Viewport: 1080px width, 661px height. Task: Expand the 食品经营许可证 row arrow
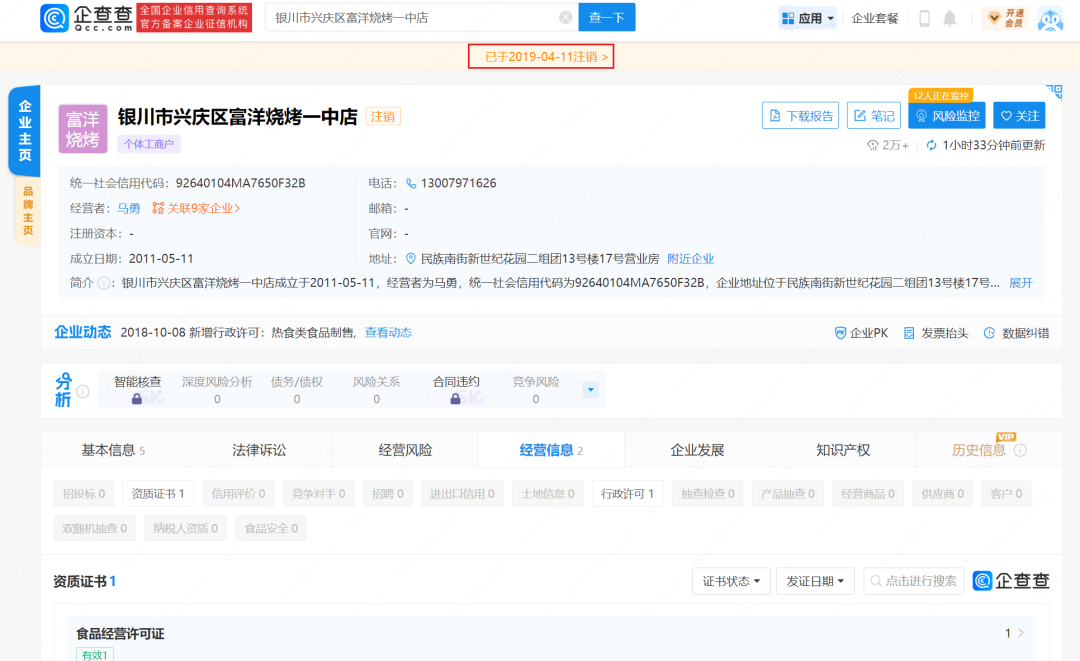point(1021,633)
